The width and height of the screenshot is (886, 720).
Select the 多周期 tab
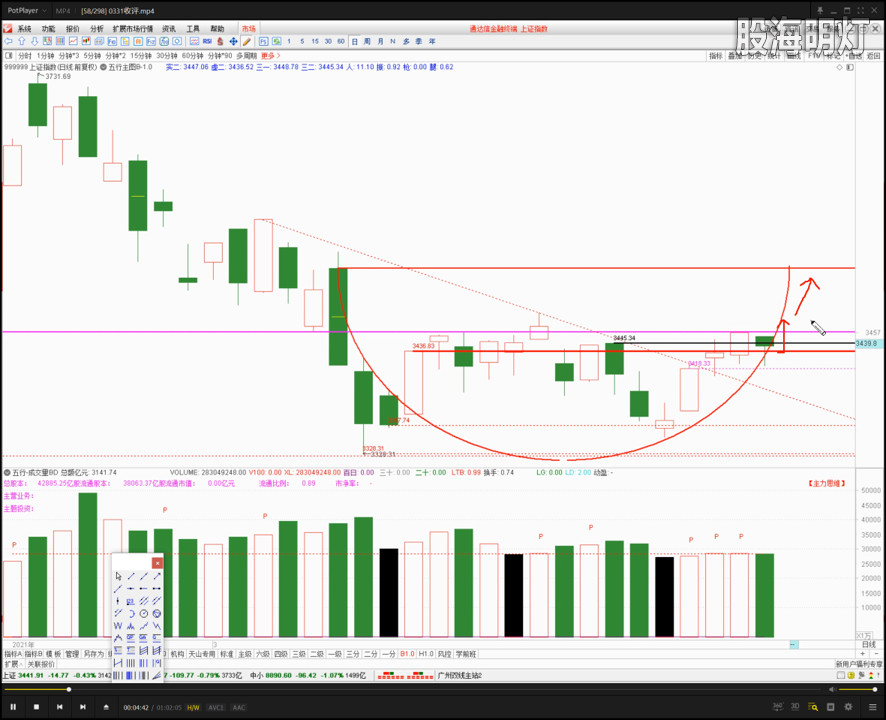[246, 55]
